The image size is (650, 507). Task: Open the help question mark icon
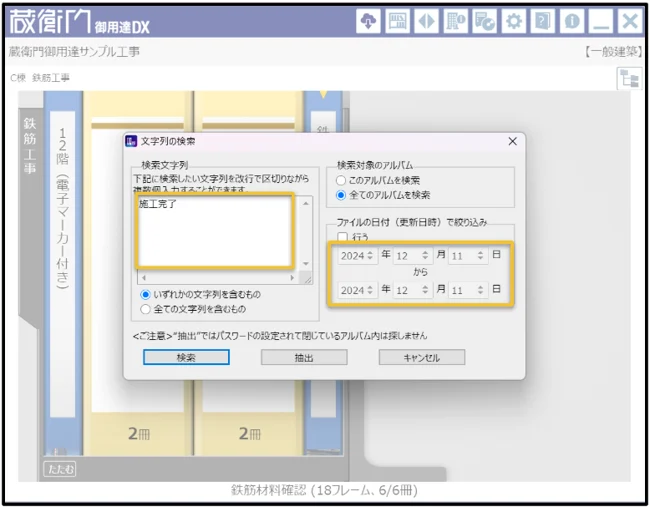pyautogui.click(x=542, y=21)
